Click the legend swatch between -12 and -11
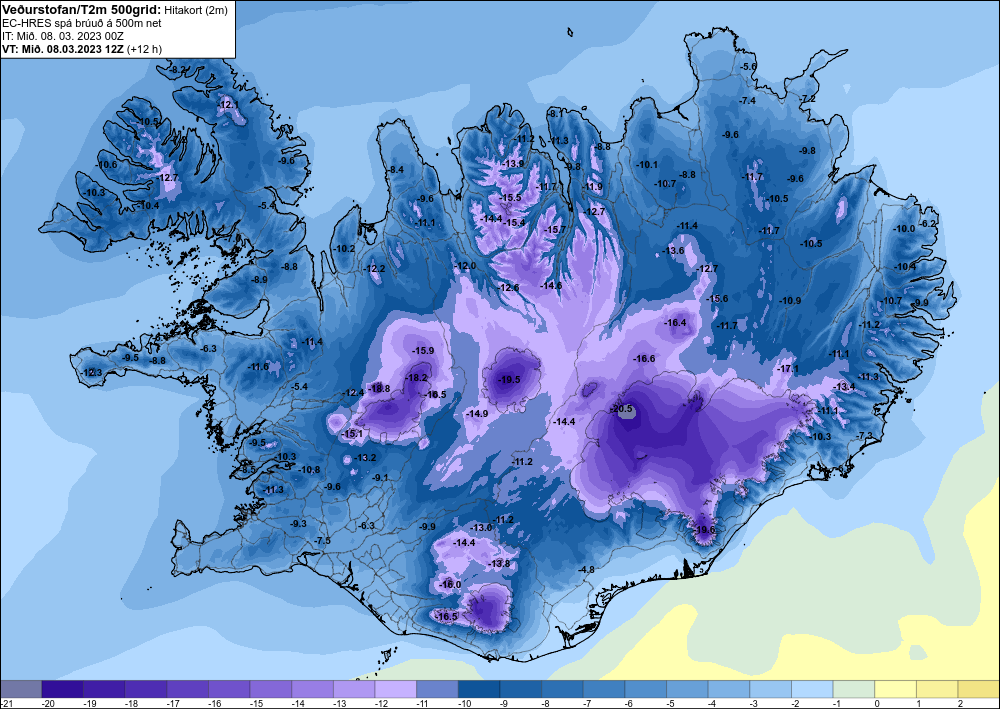1000x709 pixels. [395, 689]
